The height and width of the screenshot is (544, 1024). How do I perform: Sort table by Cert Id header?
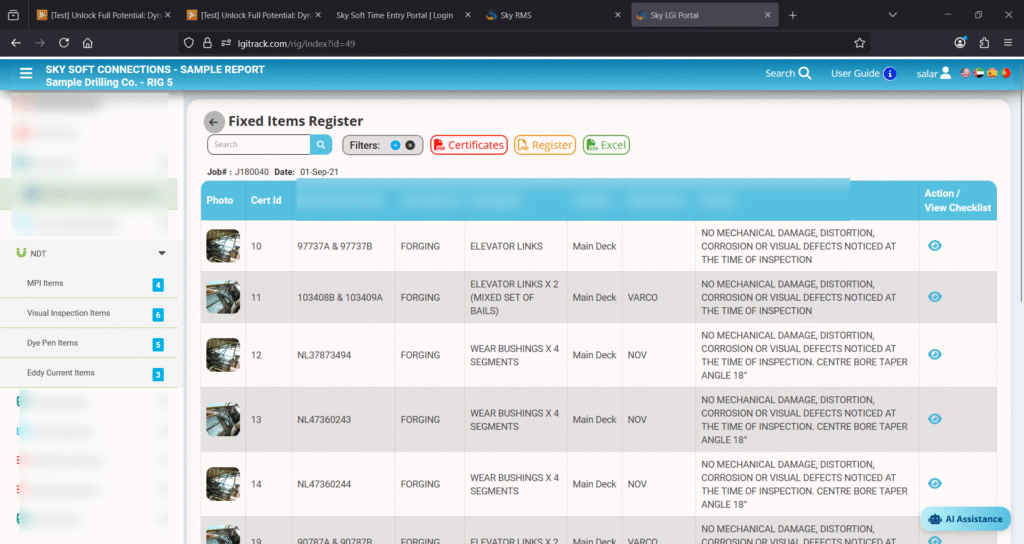point(266,200)
